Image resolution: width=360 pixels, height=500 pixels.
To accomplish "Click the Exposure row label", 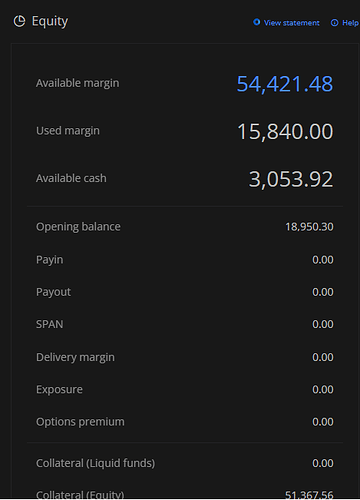I will (x=59, y=390).
